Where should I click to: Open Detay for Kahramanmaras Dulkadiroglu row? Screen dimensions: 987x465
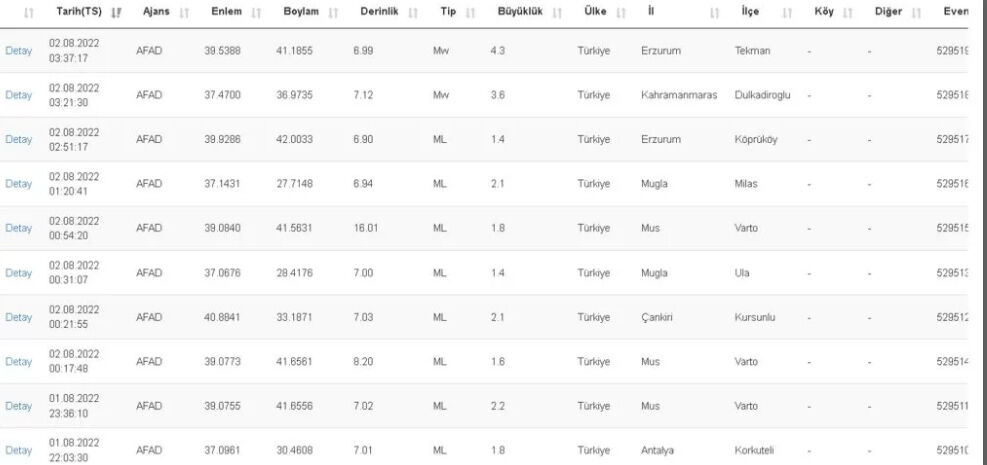18,95
